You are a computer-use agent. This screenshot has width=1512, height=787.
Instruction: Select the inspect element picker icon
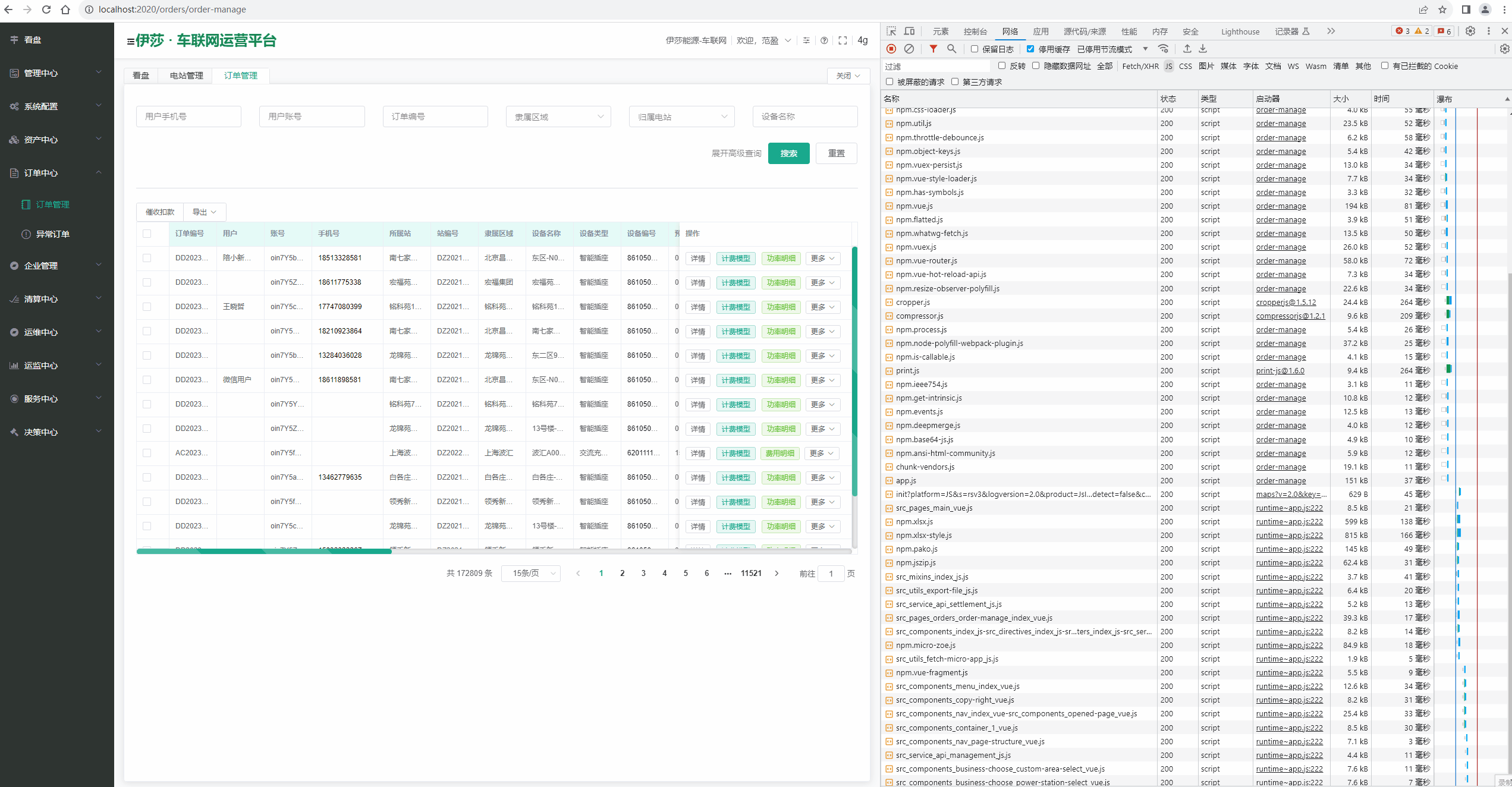891,31
